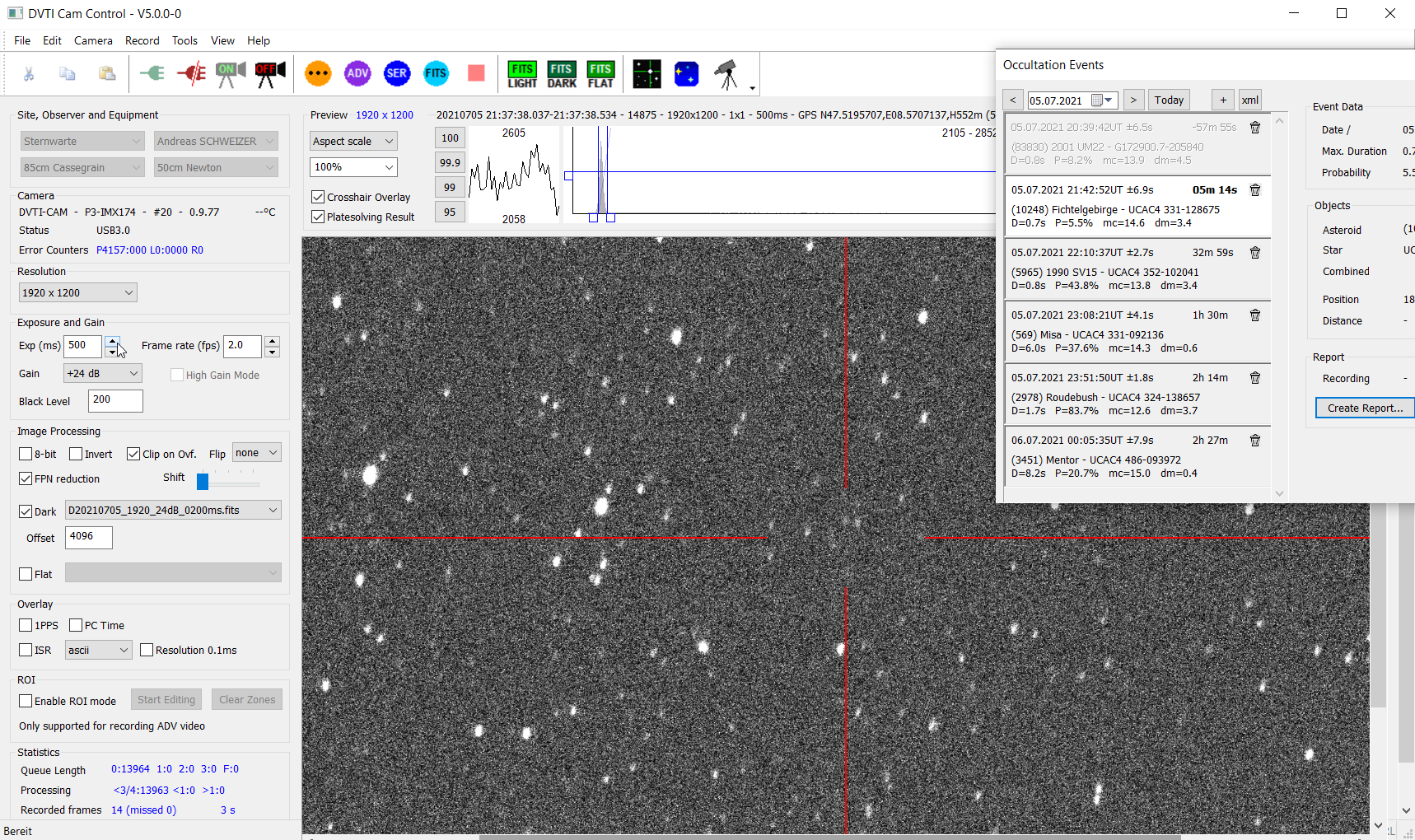Viewport: 1415px width, 840px height.
Task: Start ADV recording with purple ADV icon
Action: coord(357,74)
